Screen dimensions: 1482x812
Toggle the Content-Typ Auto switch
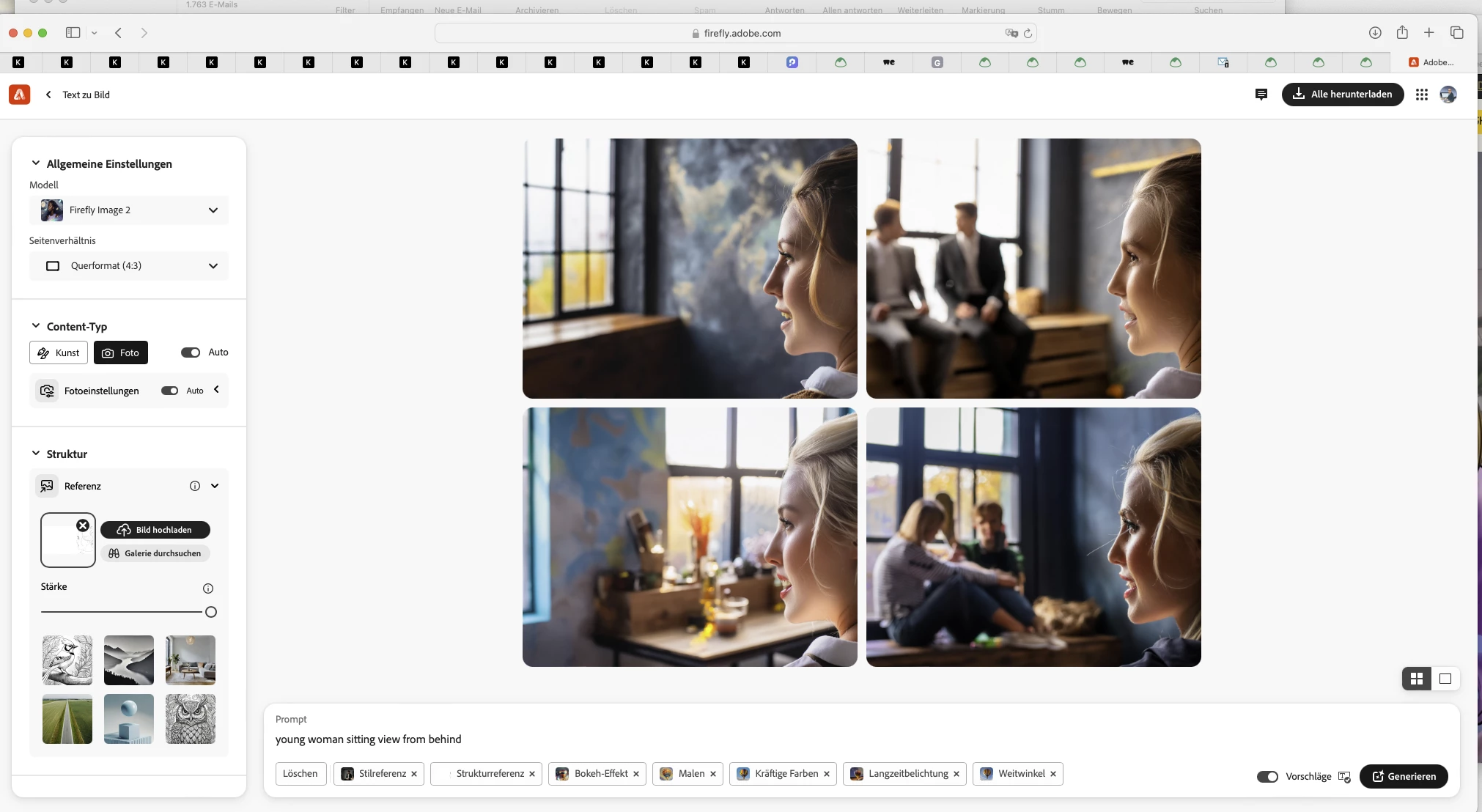point(191,353)
